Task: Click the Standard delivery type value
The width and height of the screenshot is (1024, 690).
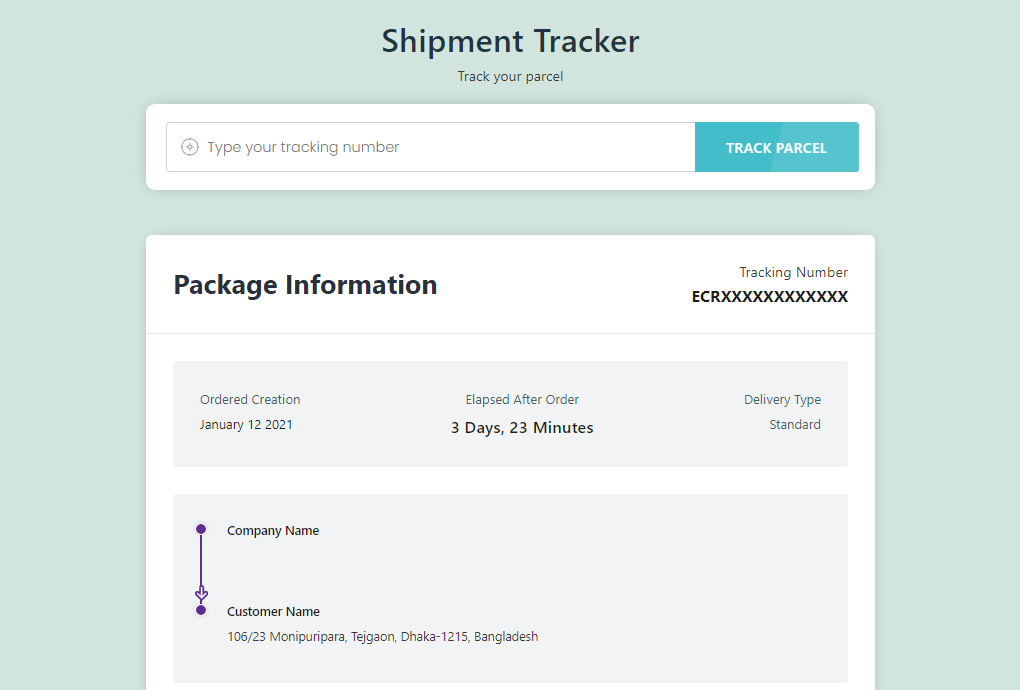Action: [794, 425]
